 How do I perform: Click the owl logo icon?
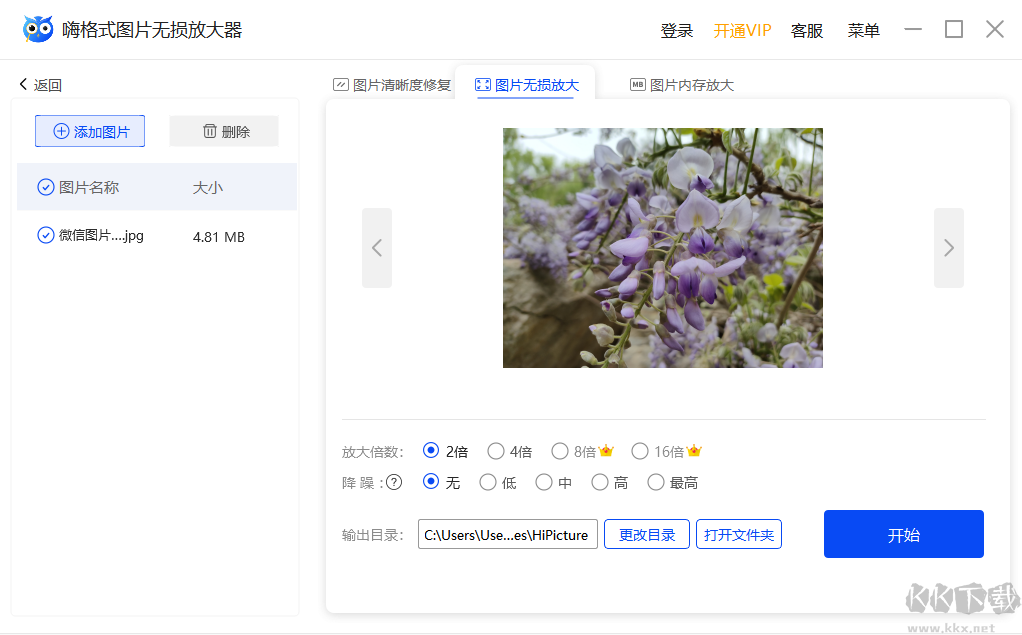click(x=36, y=28)
